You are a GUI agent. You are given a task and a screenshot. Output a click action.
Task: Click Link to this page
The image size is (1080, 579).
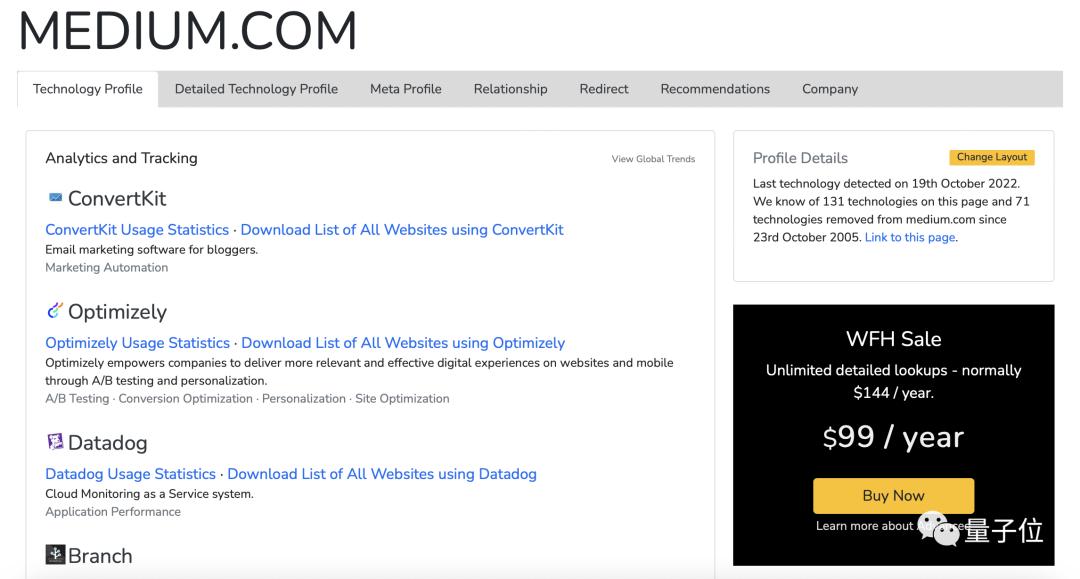click(x=910, y=238)
